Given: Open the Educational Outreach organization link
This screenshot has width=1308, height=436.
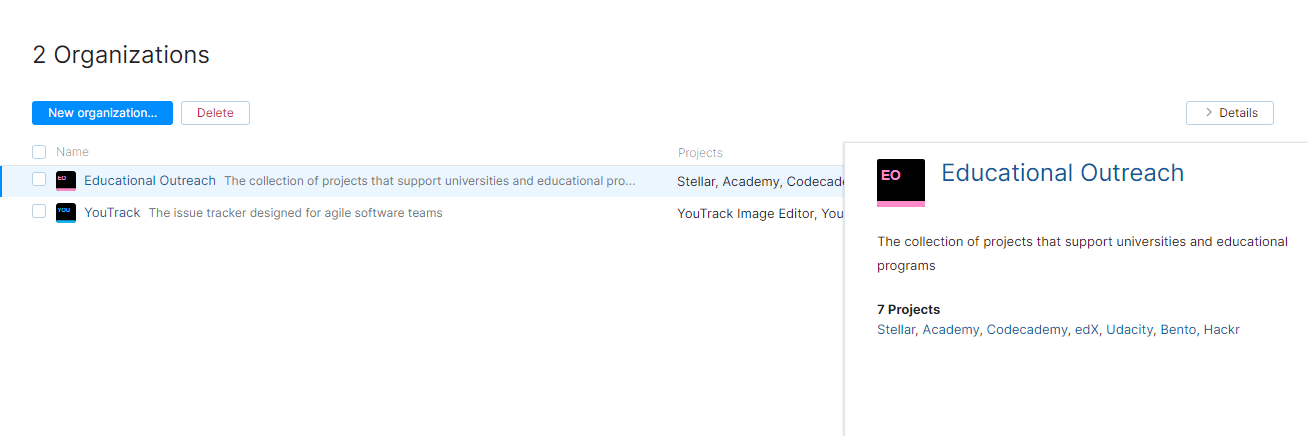Looking at the screenshot, I should click(x=150, y=181).
